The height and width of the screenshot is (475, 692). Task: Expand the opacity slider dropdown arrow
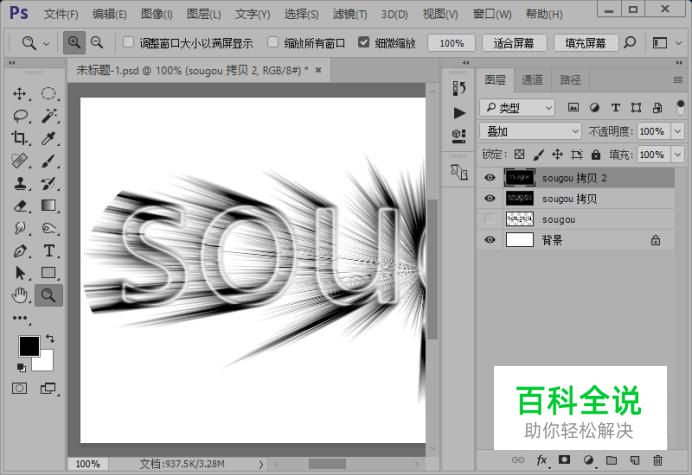point(677,131)
